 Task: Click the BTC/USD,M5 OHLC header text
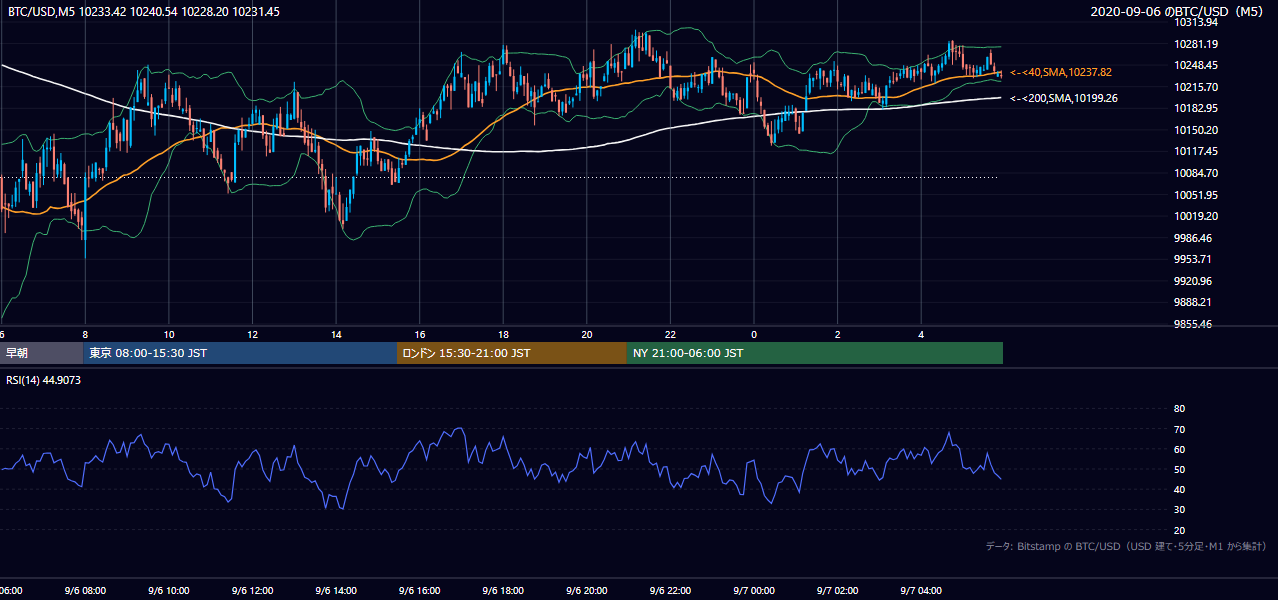tap(144, 12)
